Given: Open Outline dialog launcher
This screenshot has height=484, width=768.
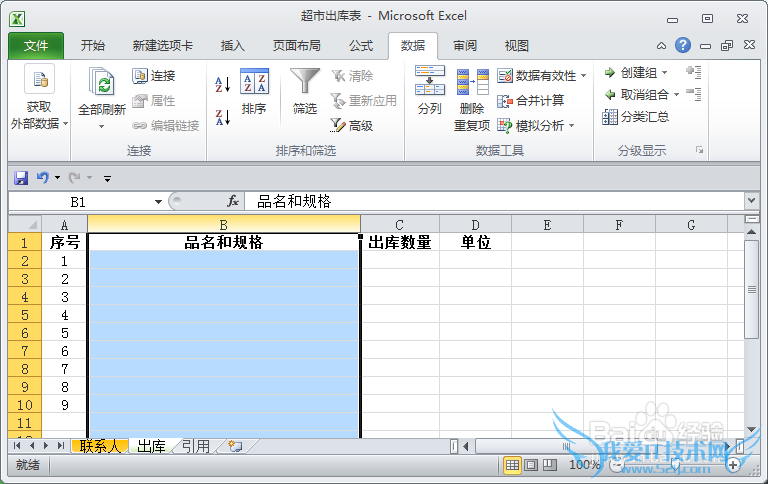Looking at the screenshot, I should (x=699, y=150).
